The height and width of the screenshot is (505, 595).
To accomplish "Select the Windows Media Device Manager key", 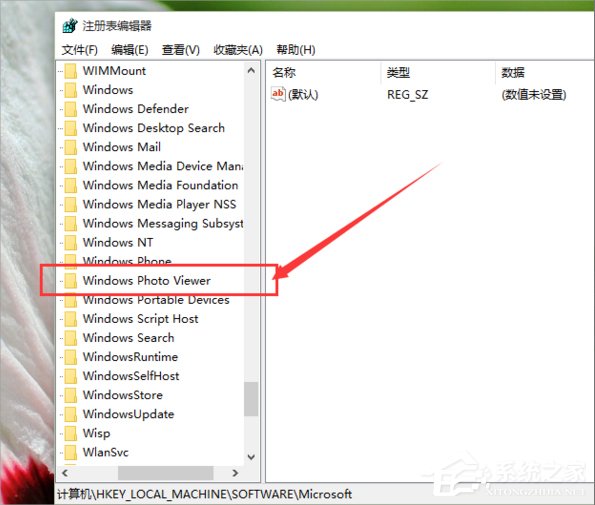I will tap(163, 166).
